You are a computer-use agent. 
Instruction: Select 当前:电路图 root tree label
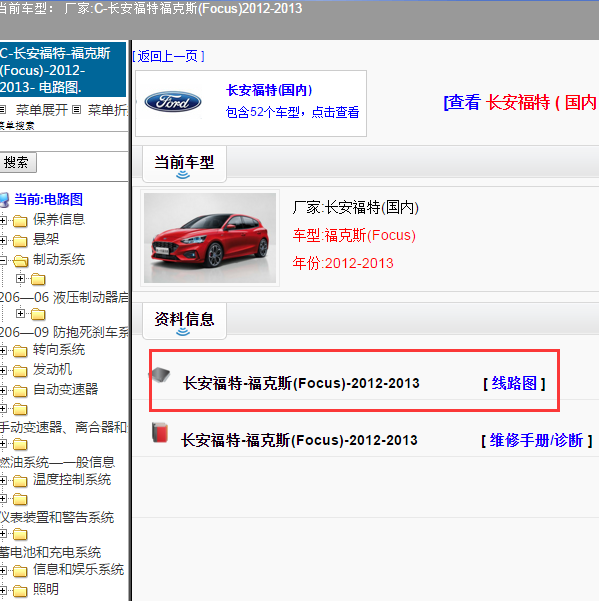49,199
